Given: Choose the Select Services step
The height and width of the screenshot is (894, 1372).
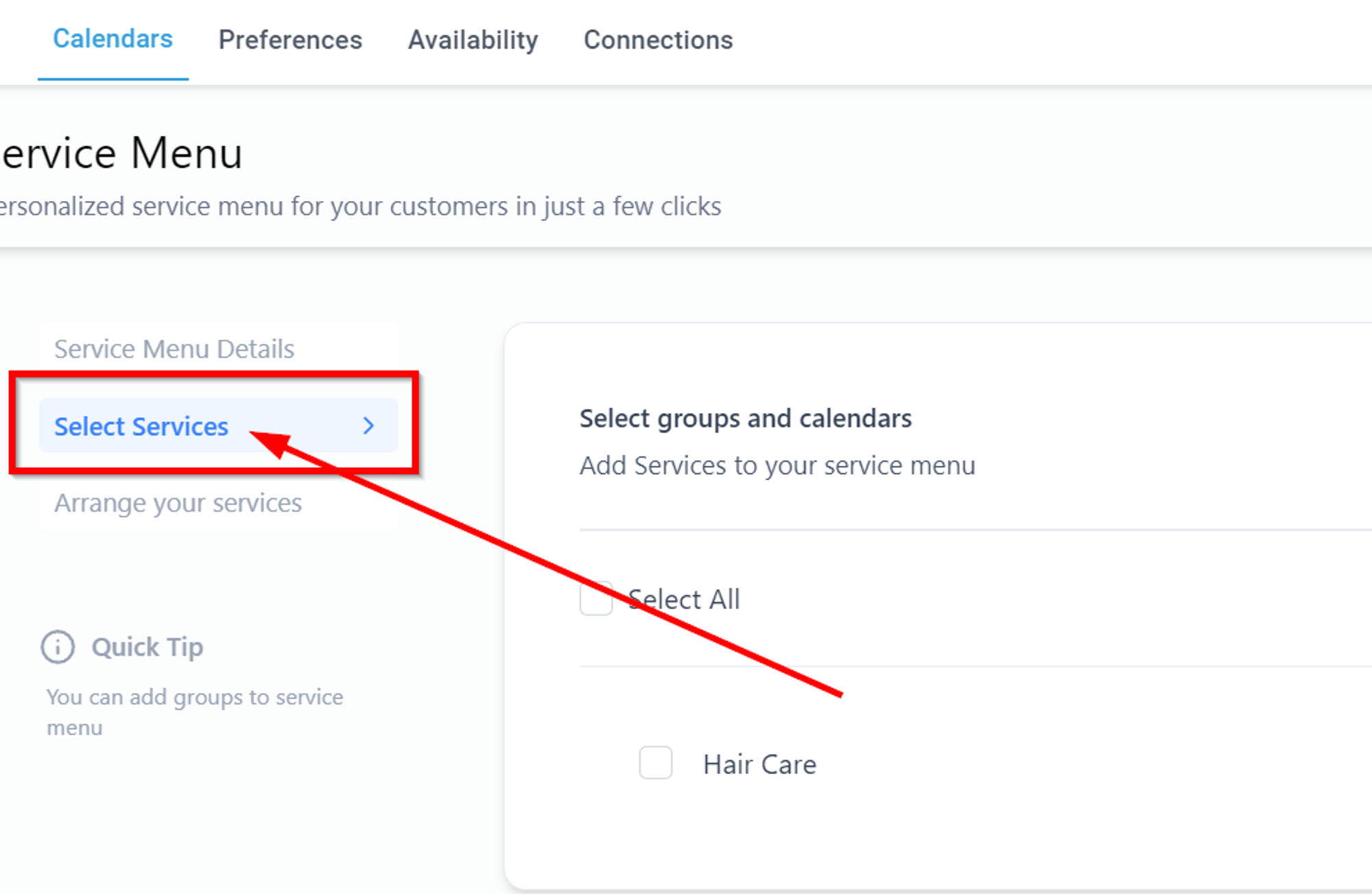Looking at the screenshot, I should tap(218, 426).
